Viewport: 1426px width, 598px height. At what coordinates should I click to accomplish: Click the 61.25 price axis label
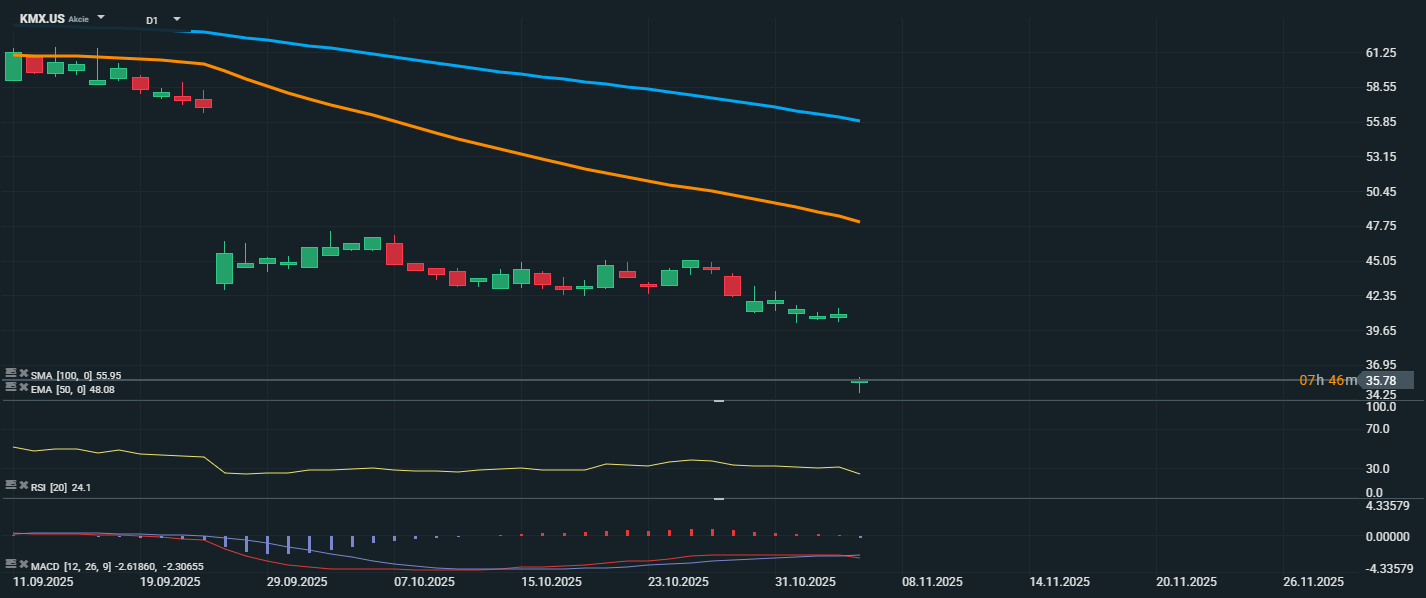[1381, 52]
